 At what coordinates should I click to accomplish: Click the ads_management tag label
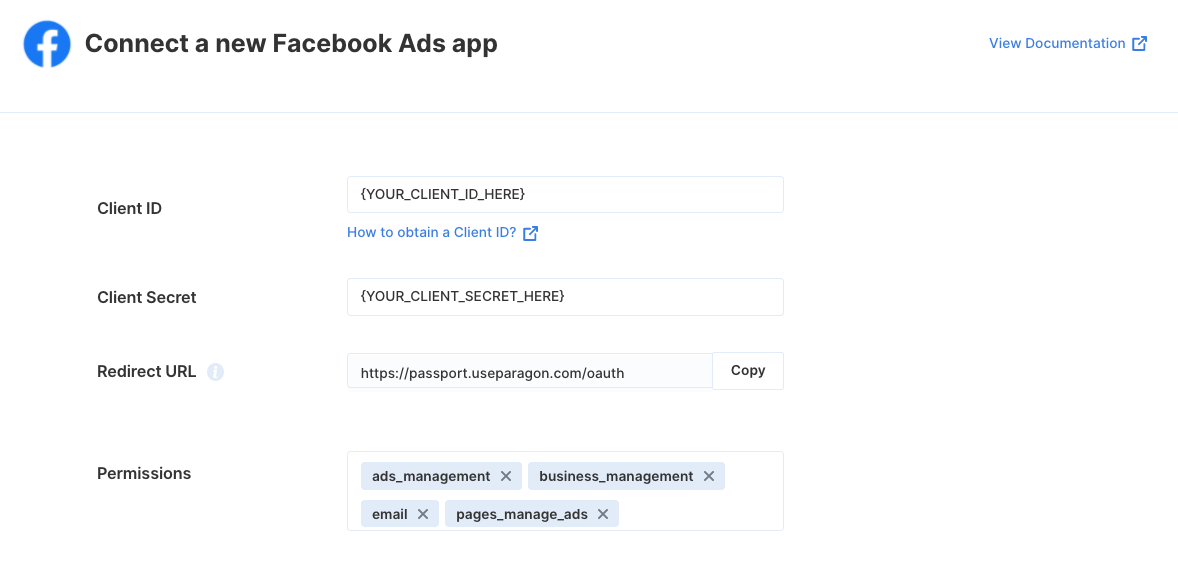pos(431,476)
